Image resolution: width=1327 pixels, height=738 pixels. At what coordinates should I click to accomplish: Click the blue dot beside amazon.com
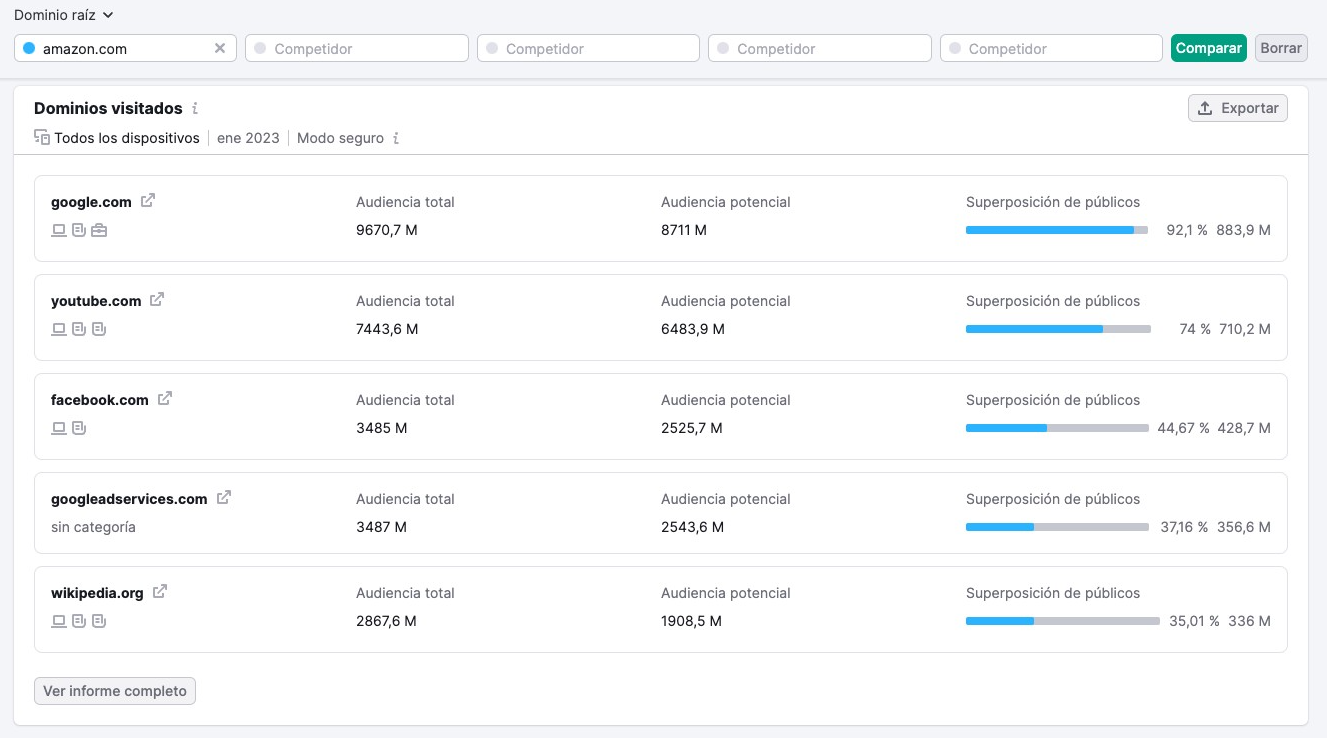pos(28,48)
